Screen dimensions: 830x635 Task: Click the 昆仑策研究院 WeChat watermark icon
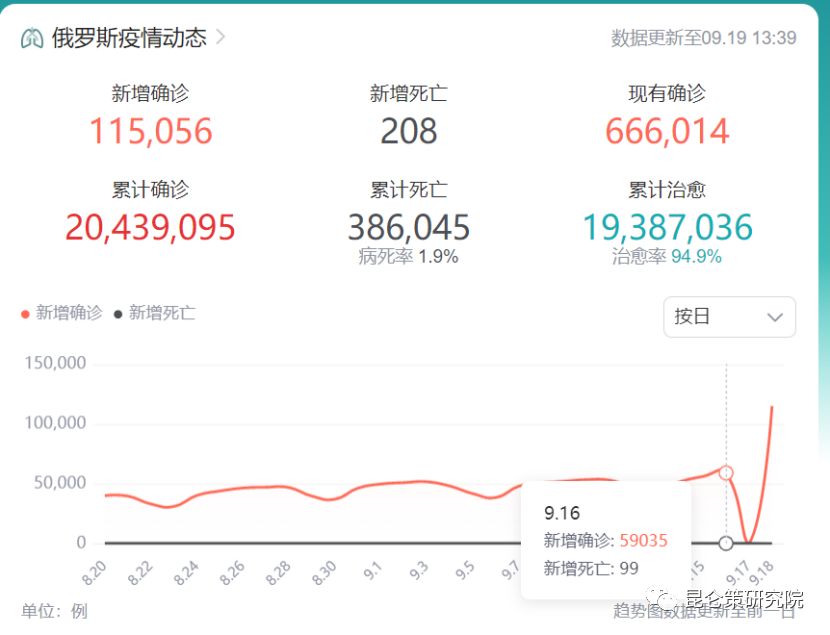pos(662,600)
